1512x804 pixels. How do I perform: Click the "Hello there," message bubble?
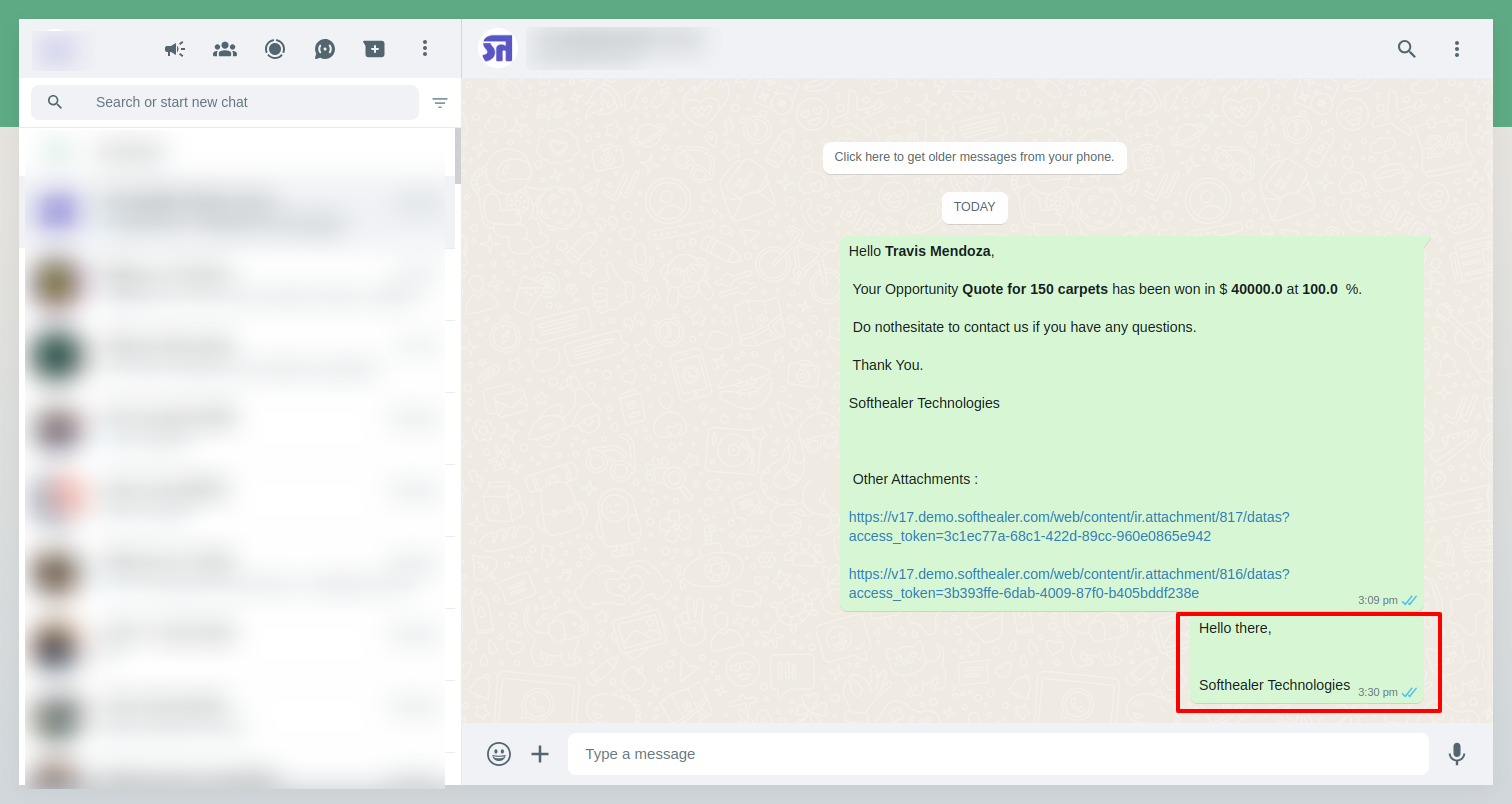point(1306,658)
